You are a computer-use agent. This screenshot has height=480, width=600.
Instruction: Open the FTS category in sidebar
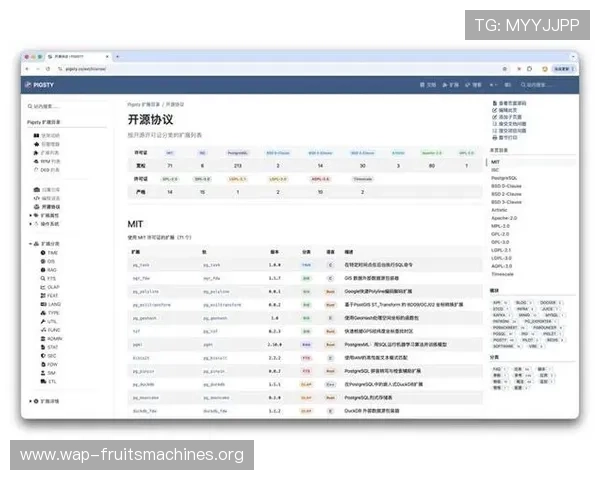click(x=48, y=279)
